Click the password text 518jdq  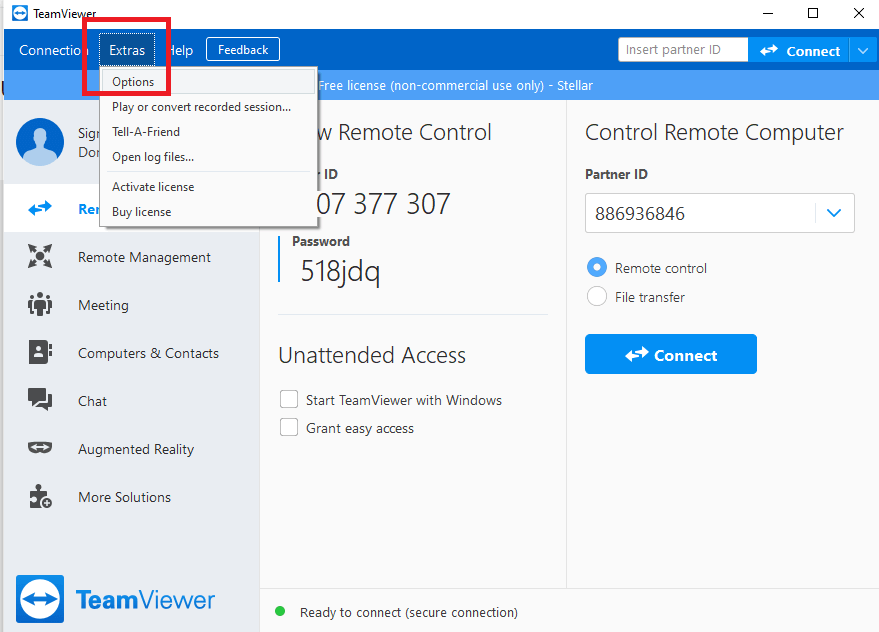(340, 271)
